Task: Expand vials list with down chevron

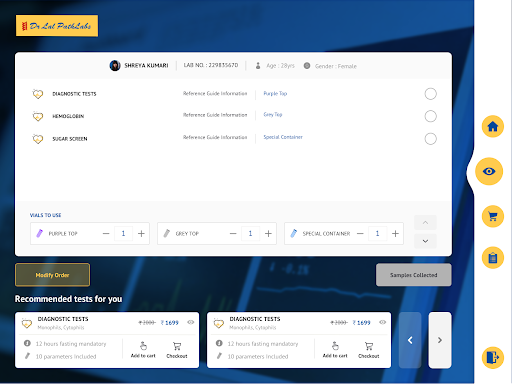Action: (425, 241)
